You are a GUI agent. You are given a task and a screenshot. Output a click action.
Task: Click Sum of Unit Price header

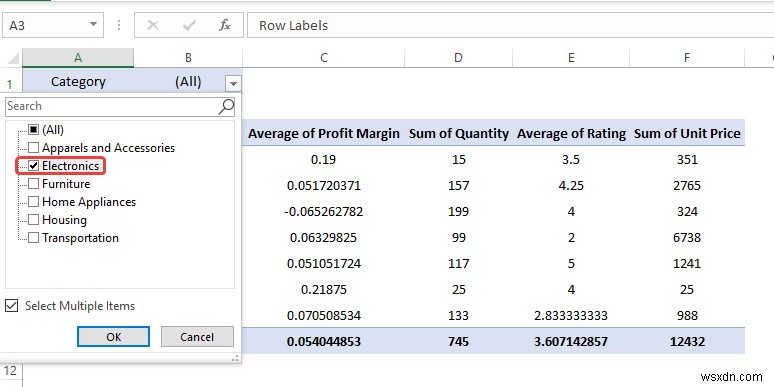(x=687, y=133)
